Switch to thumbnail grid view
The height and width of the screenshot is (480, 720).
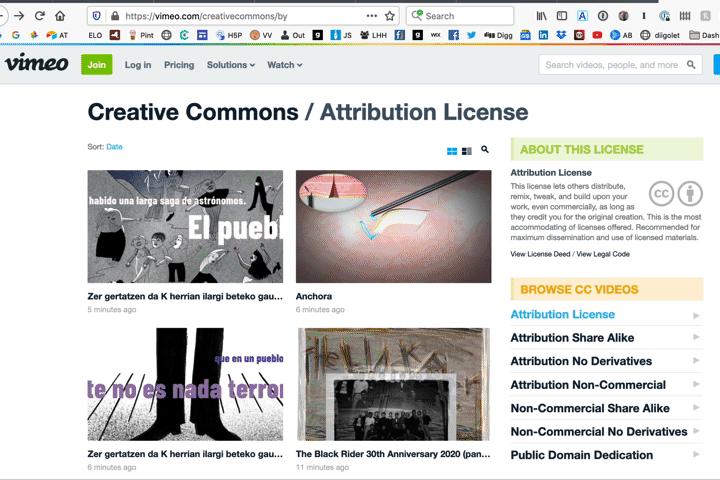pos(452,151)
